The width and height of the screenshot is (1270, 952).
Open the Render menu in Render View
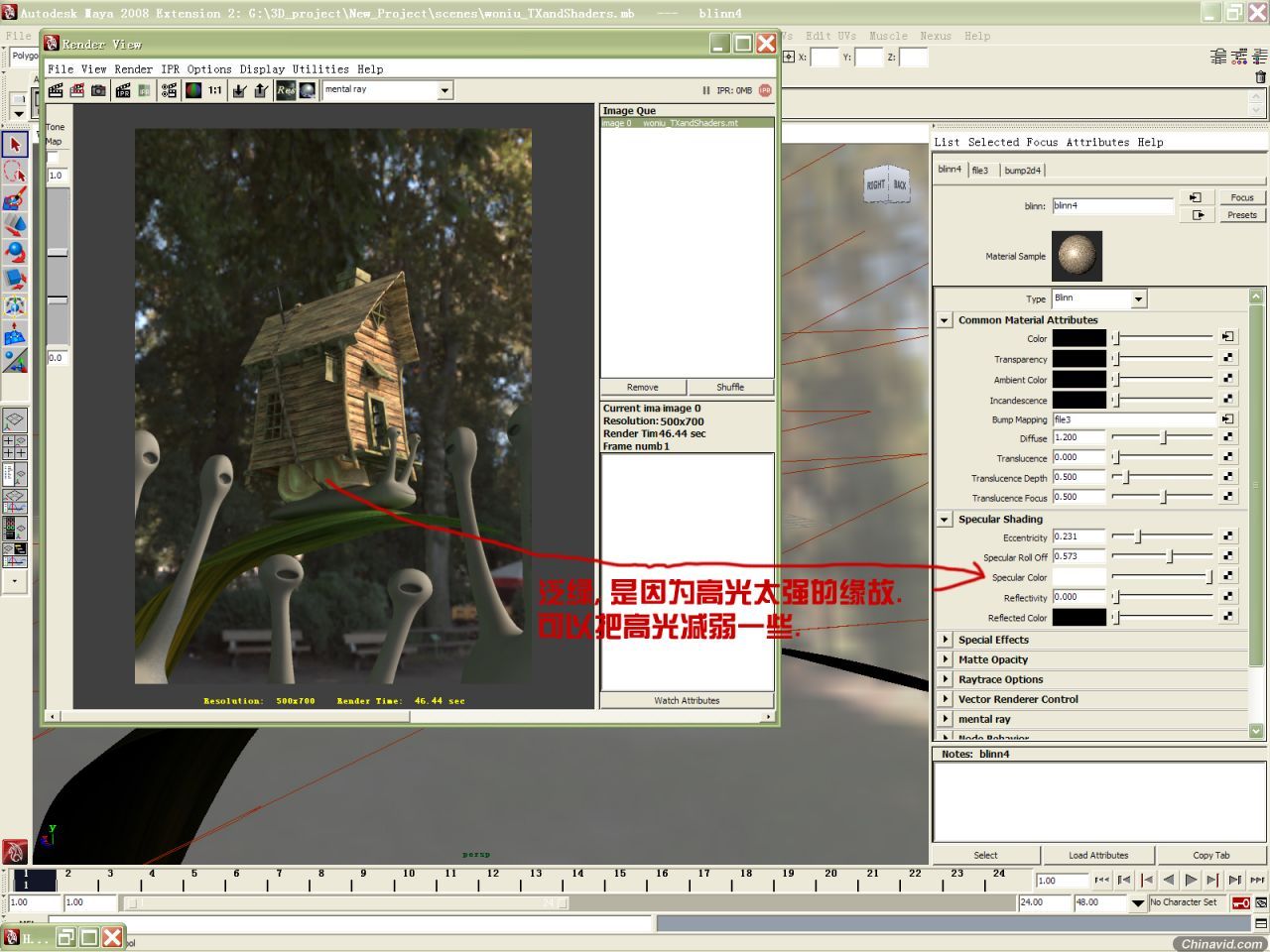click(x=133, y=69)
